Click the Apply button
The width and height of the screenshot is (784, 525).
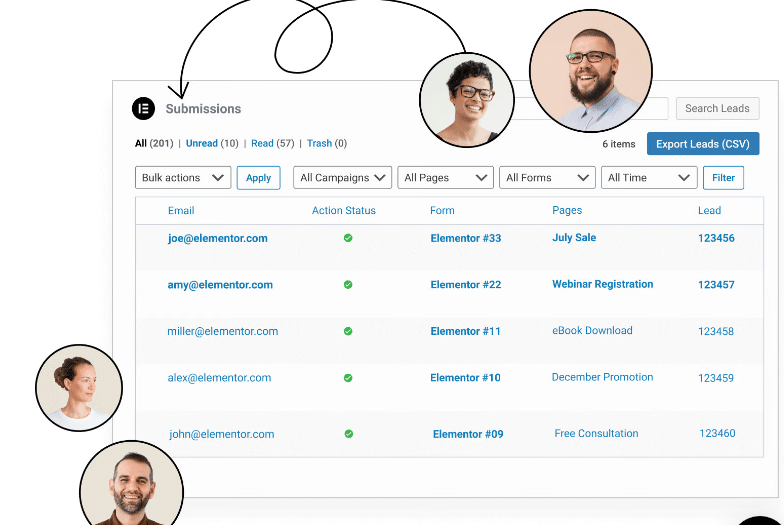(x=258, y=178)
